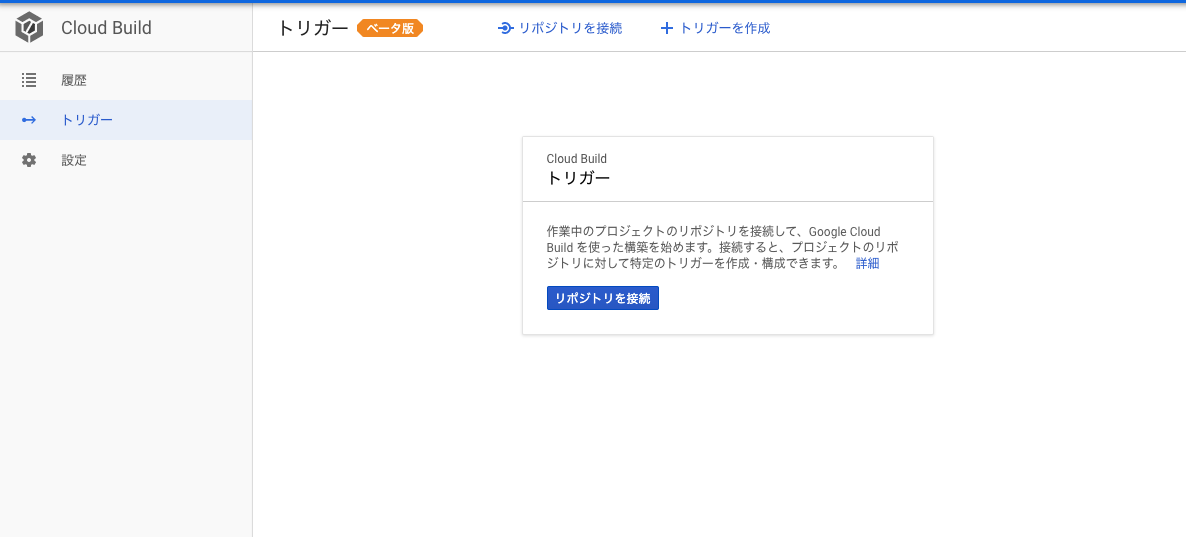Click the ベータ版 orange badge
Screen dimensions: 1186x537
(x=390, y=29)
